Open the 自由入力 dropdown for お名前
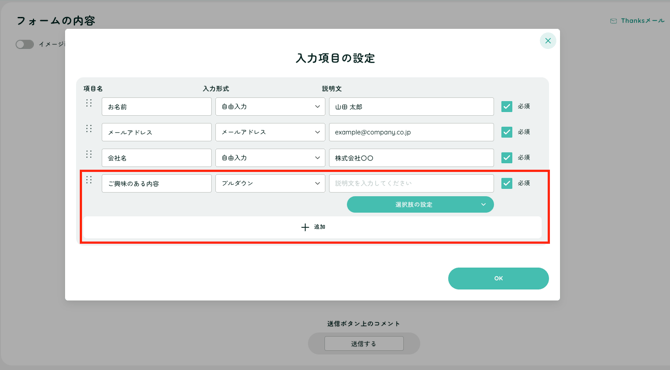 click(x=270, y=106)
